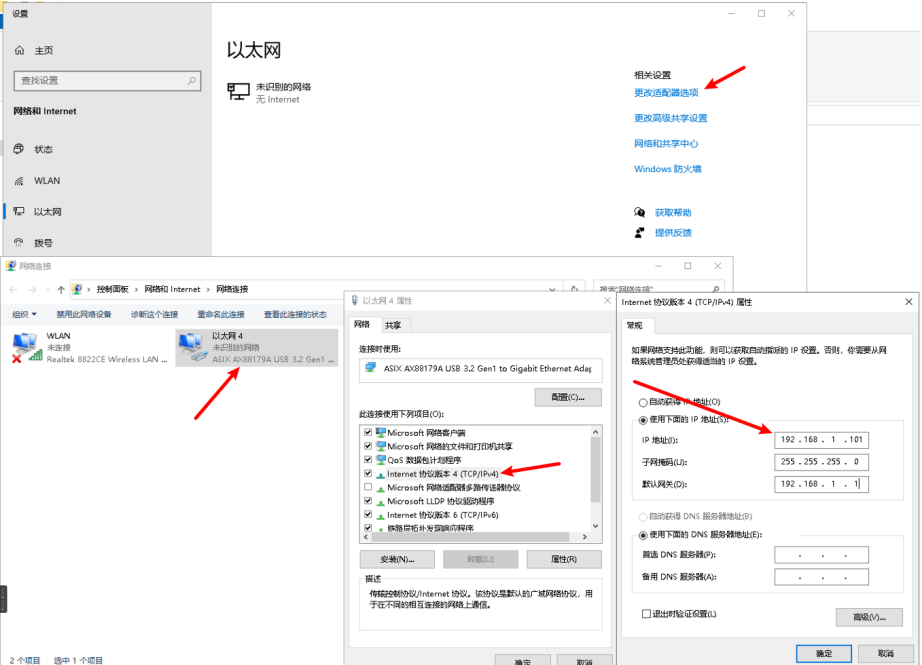This screenshot has height=665, width=922.
Task: Click the search magnifier in 查找设置 box
Action: [x=192, y=81]
